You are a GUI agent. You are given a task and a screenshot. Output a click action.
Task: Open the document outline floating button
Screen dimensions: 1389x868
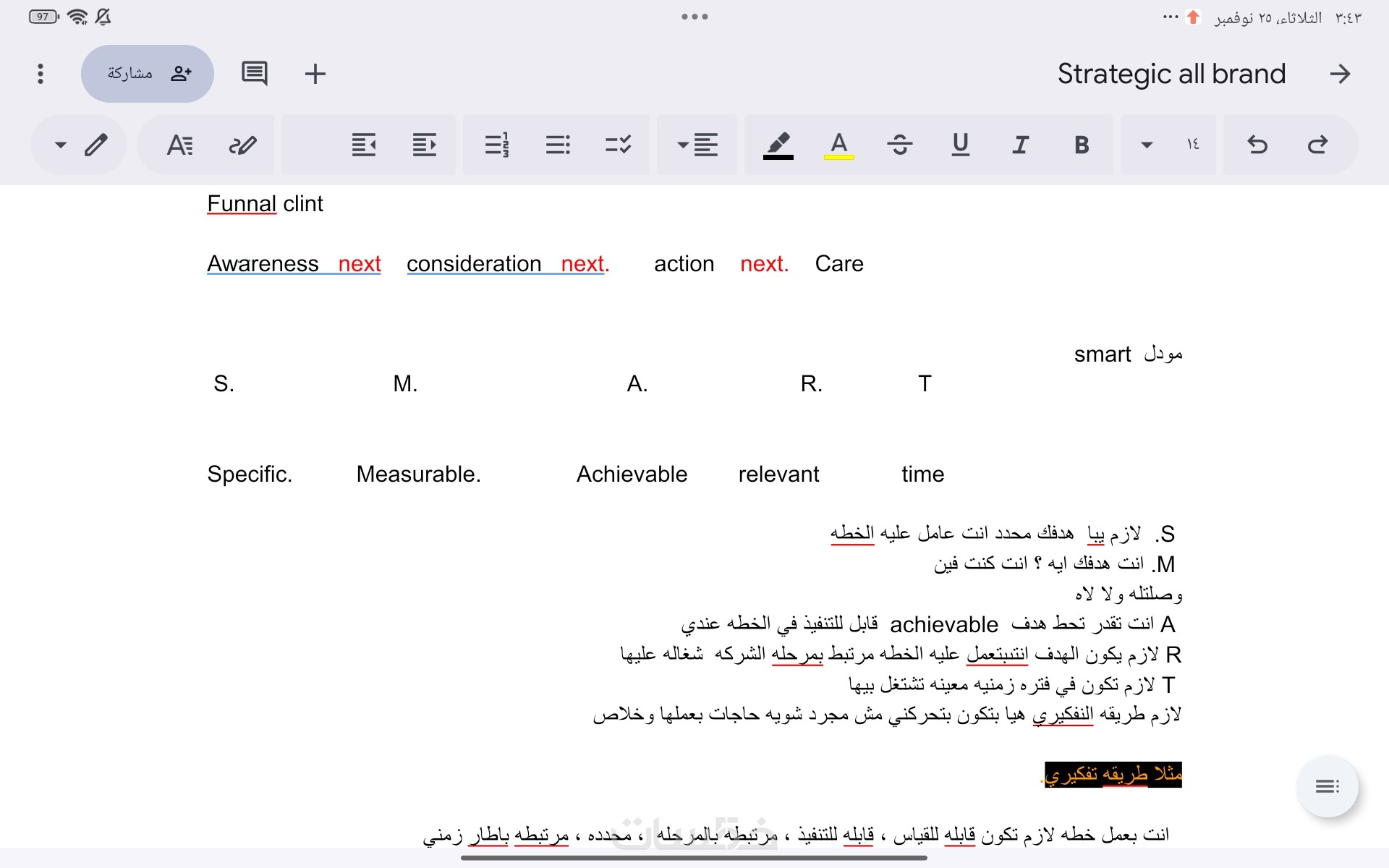click(x=1327, y=786)
